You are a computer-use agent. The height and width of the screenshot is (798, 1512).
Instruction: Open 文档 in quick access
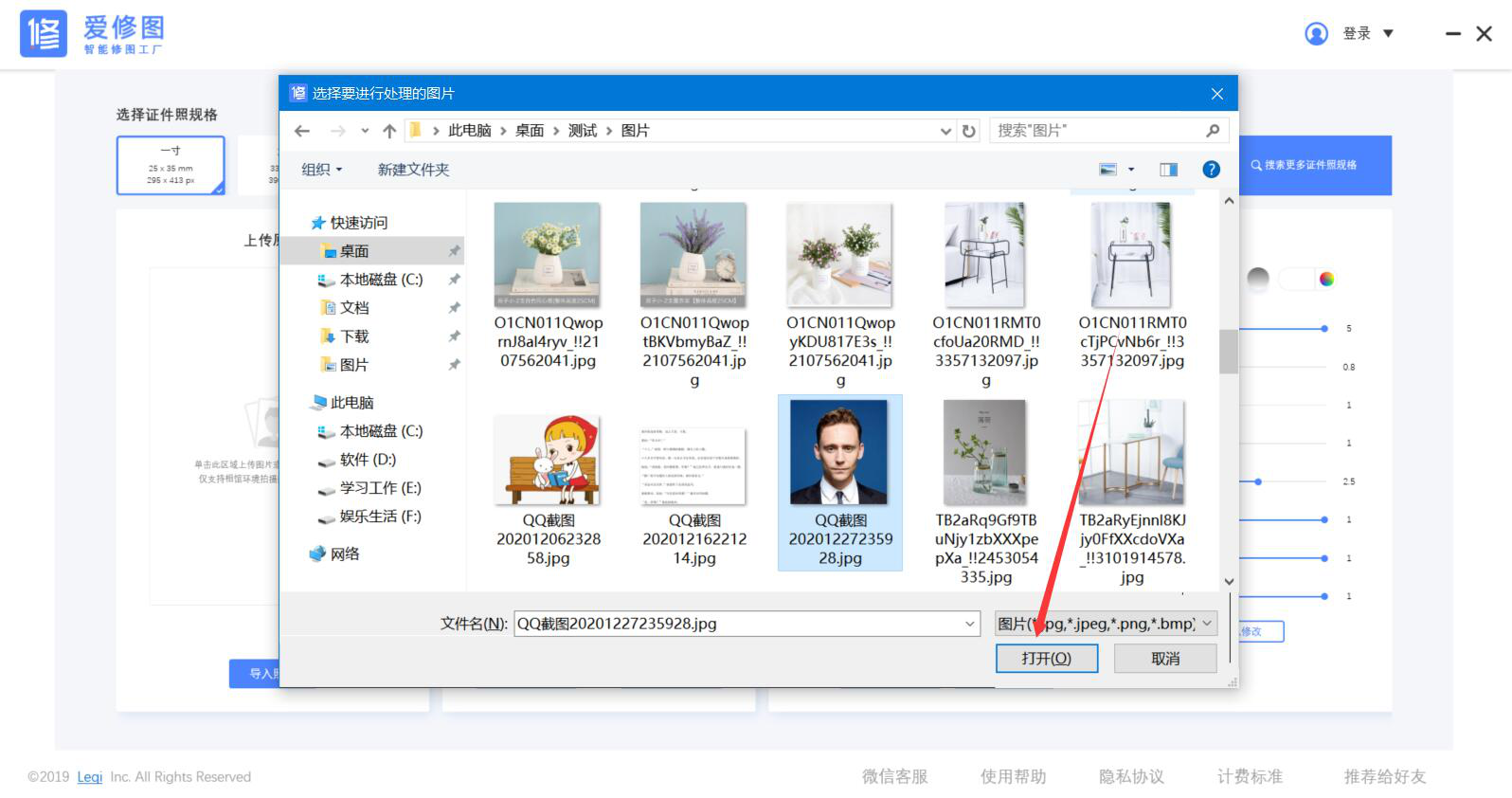[354, 308]
